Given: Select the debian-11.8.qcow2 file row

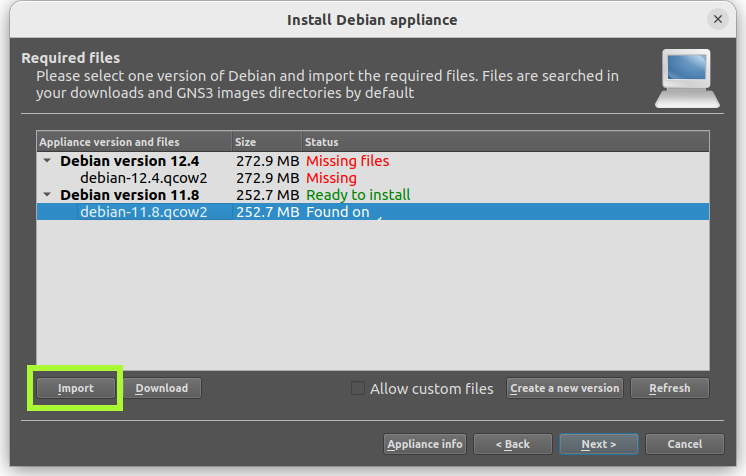Looking at the screenshot, I should [x=373, y=212].
